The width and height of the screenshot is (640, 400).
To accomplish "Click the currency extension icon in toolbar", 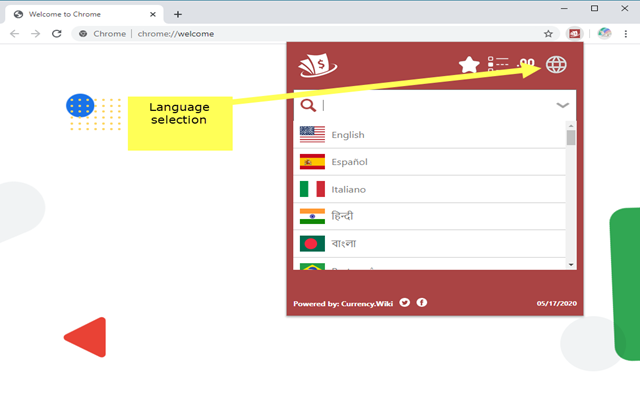I will point(574,34).
